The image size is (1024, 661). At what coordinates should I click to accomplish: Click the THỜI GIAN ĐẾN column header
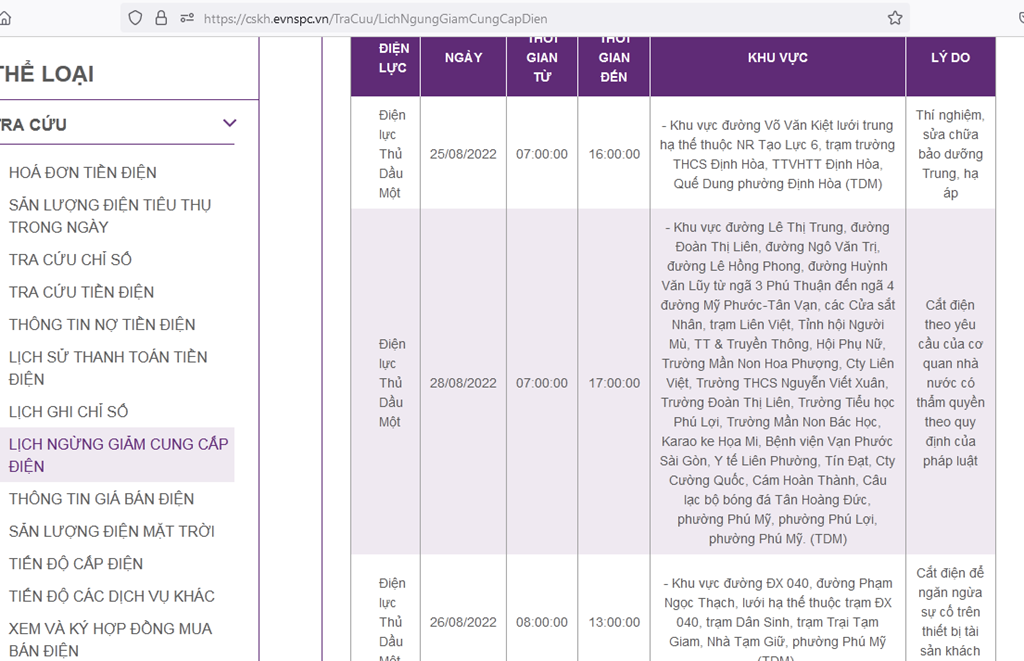tap(614, 67)
